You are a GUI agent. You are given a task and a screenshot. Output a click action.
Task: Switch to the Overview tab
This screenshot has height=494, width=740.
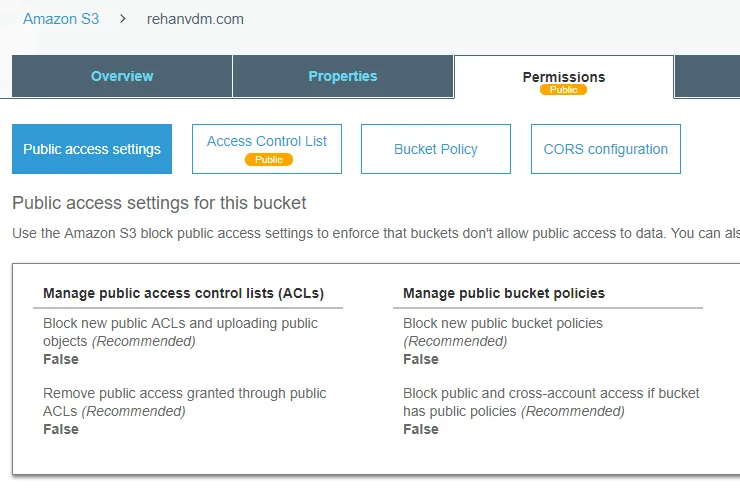122,76
